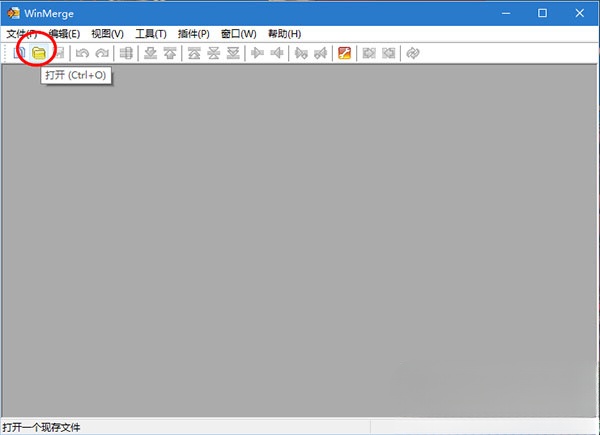This screenshot has width=600, height=435.
Task: Click the Copy Right toolbar icon
Action: 257,53
